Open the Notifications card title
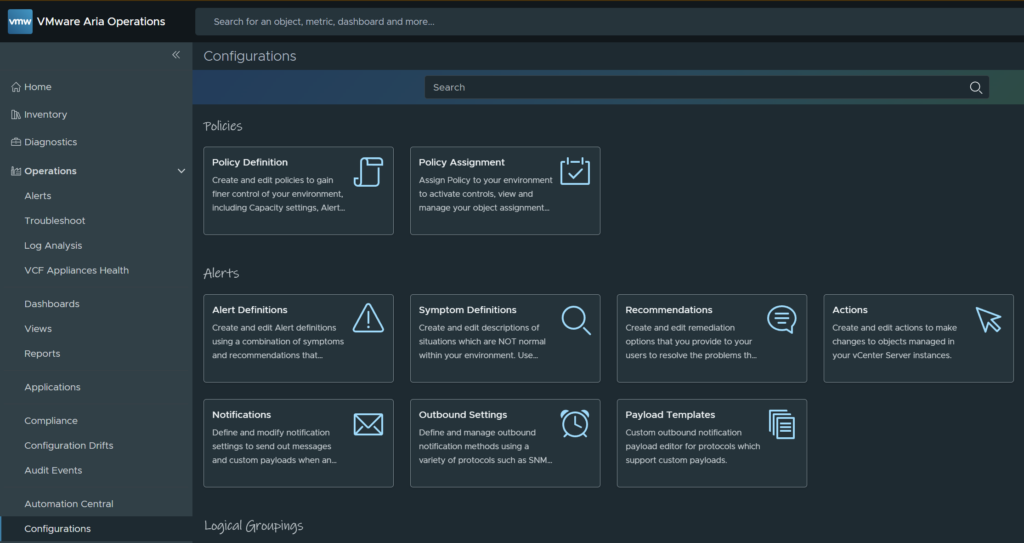 (242, 415)
